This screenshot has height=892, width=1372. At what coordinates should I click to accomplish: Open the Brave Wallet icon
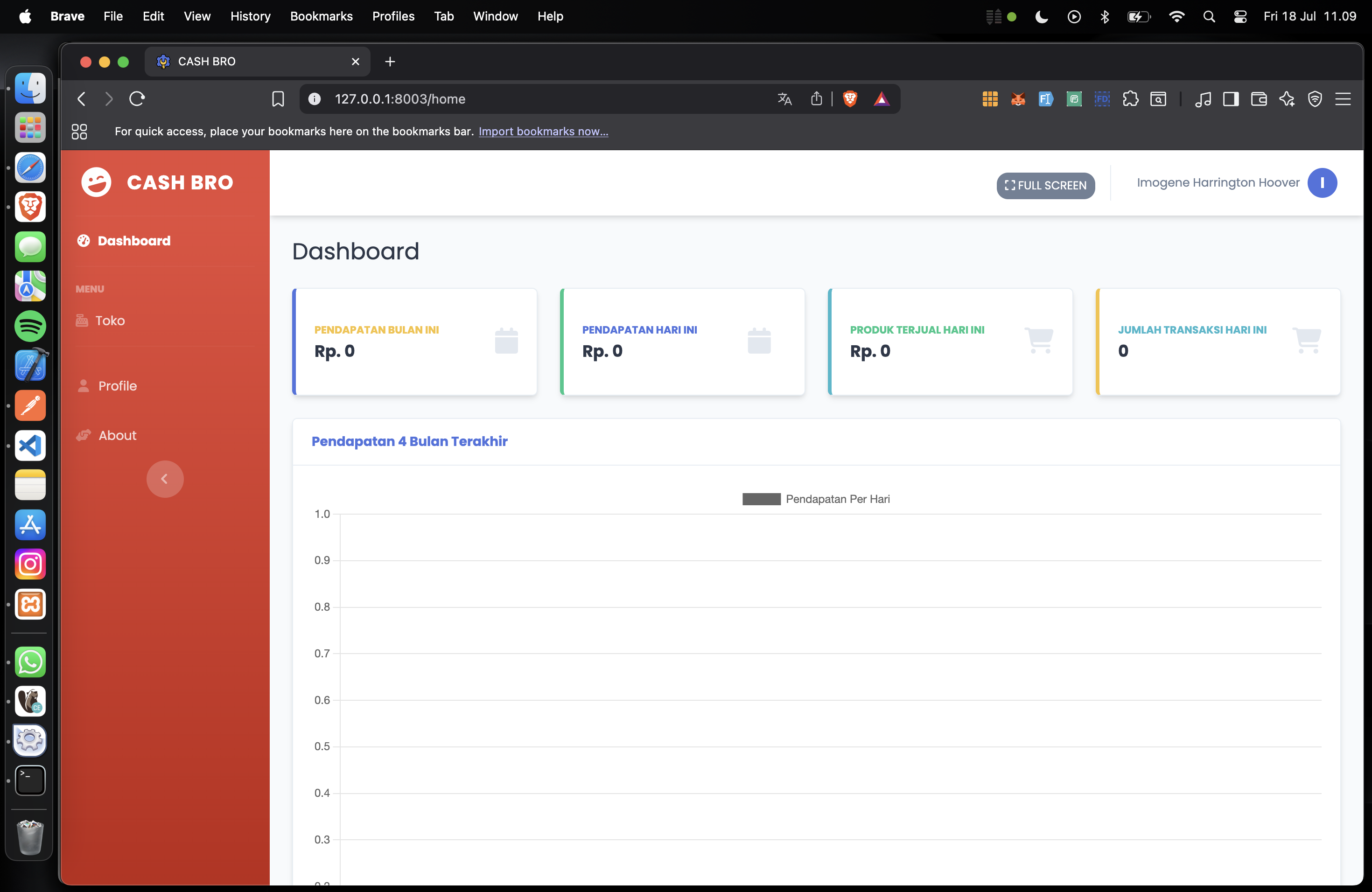click(1259, 99)
